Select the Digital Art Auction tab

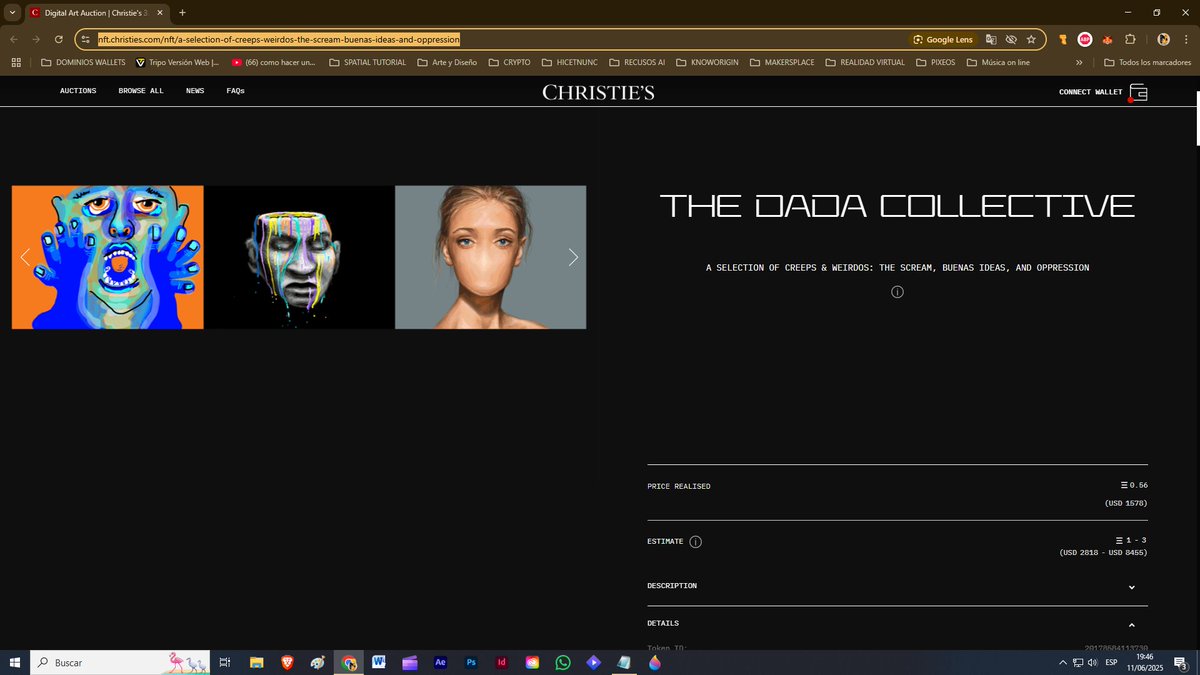tap(98, 12)
